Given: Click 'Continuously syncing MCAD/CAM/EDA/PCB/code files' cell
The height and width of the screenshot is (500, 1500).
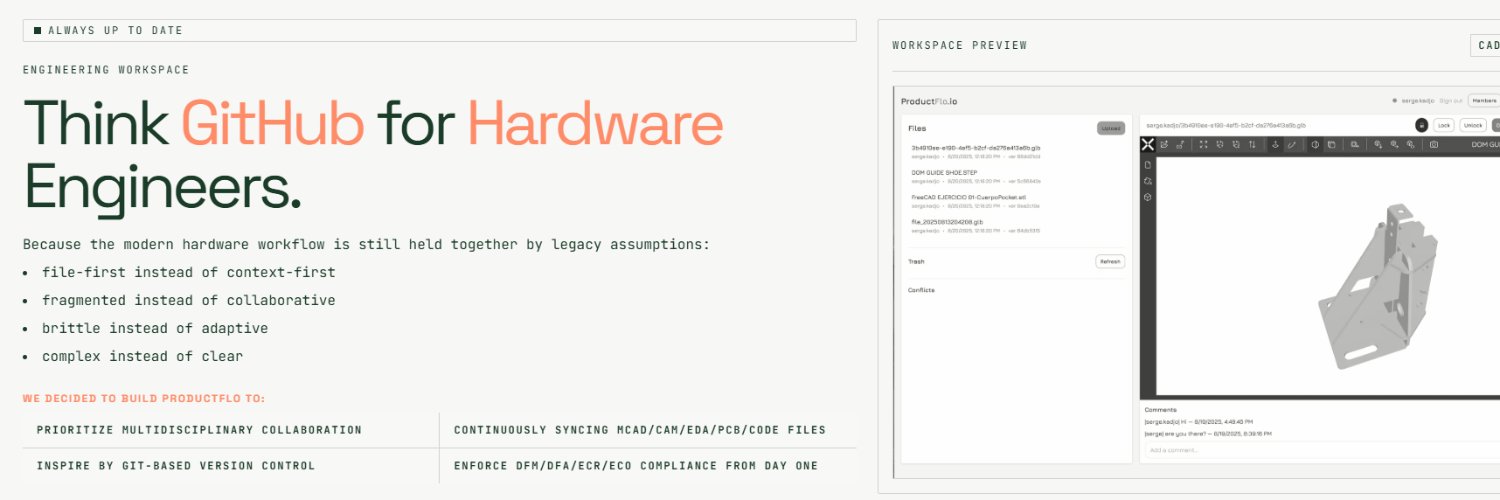Looking at the screenshot, I should [x=648, y=430].
